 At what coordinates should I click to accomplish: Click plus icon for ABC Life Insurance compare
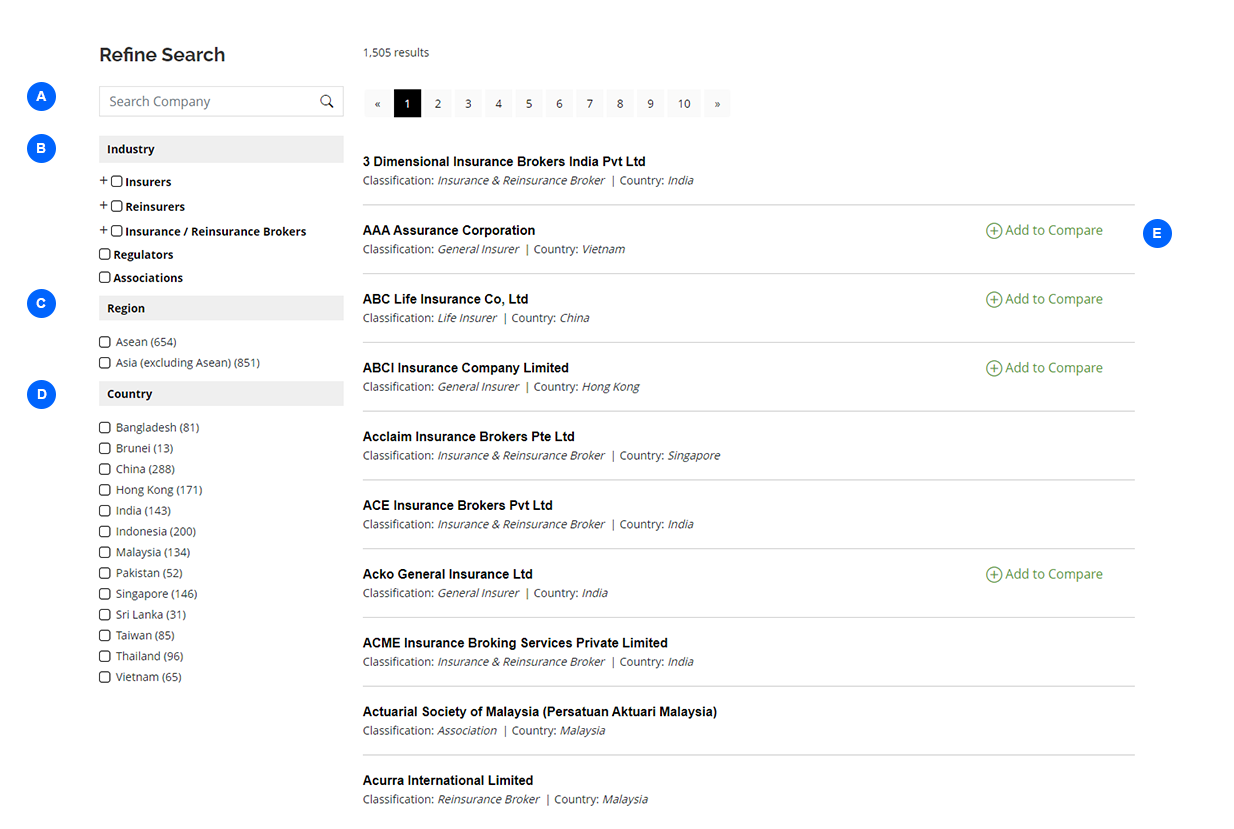pyautogui.click(x=994, y=300)
